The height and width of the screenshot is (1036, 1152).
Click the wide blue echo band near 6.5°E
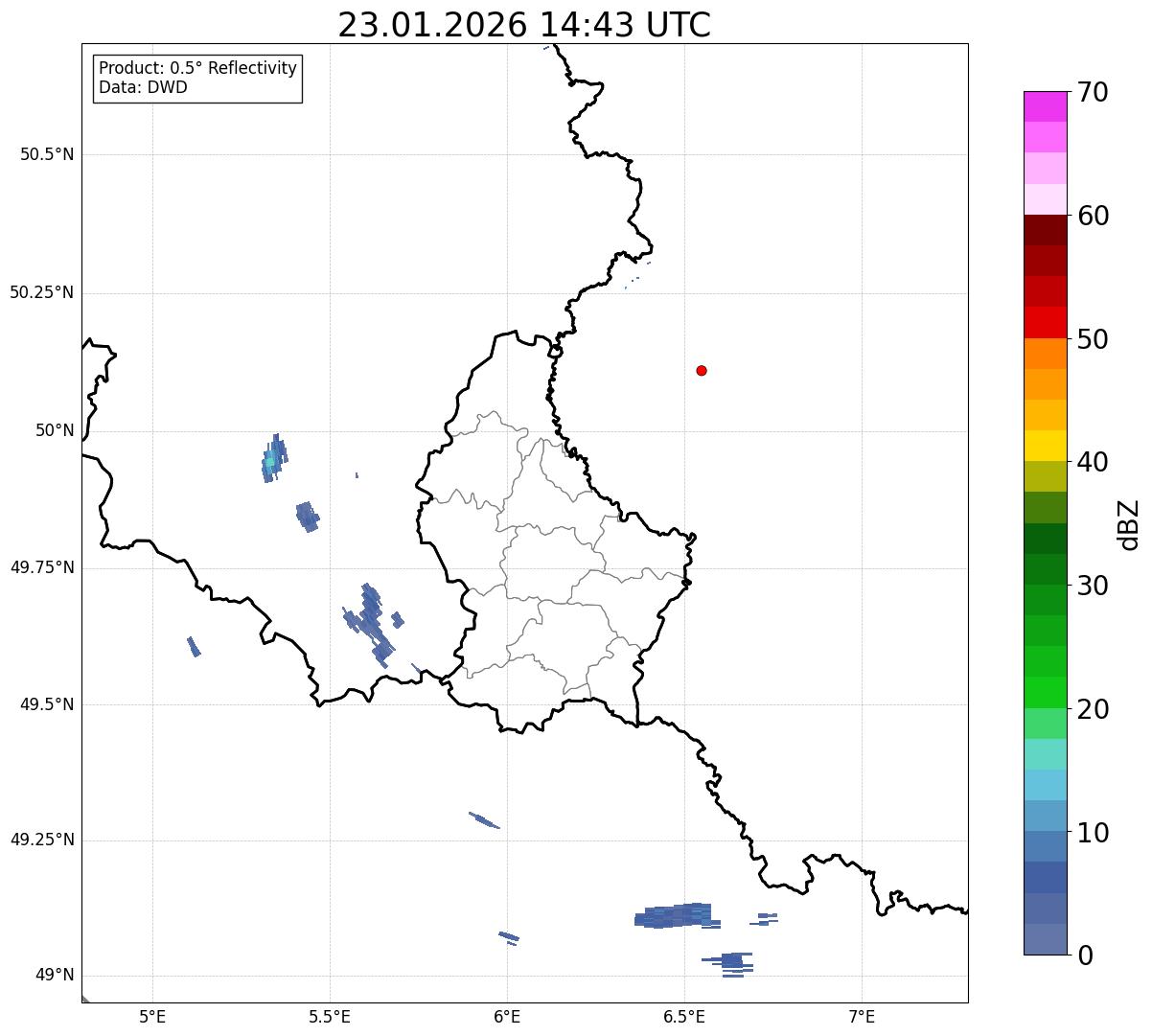[678, 916]
